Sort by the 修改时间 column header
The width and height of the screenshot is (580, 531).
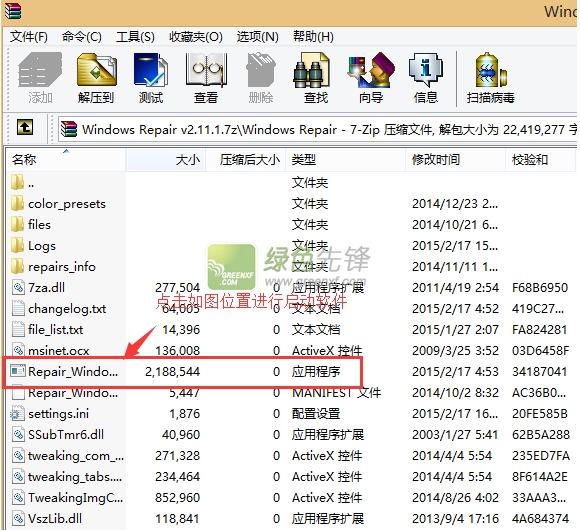click(x=455, y=160)
